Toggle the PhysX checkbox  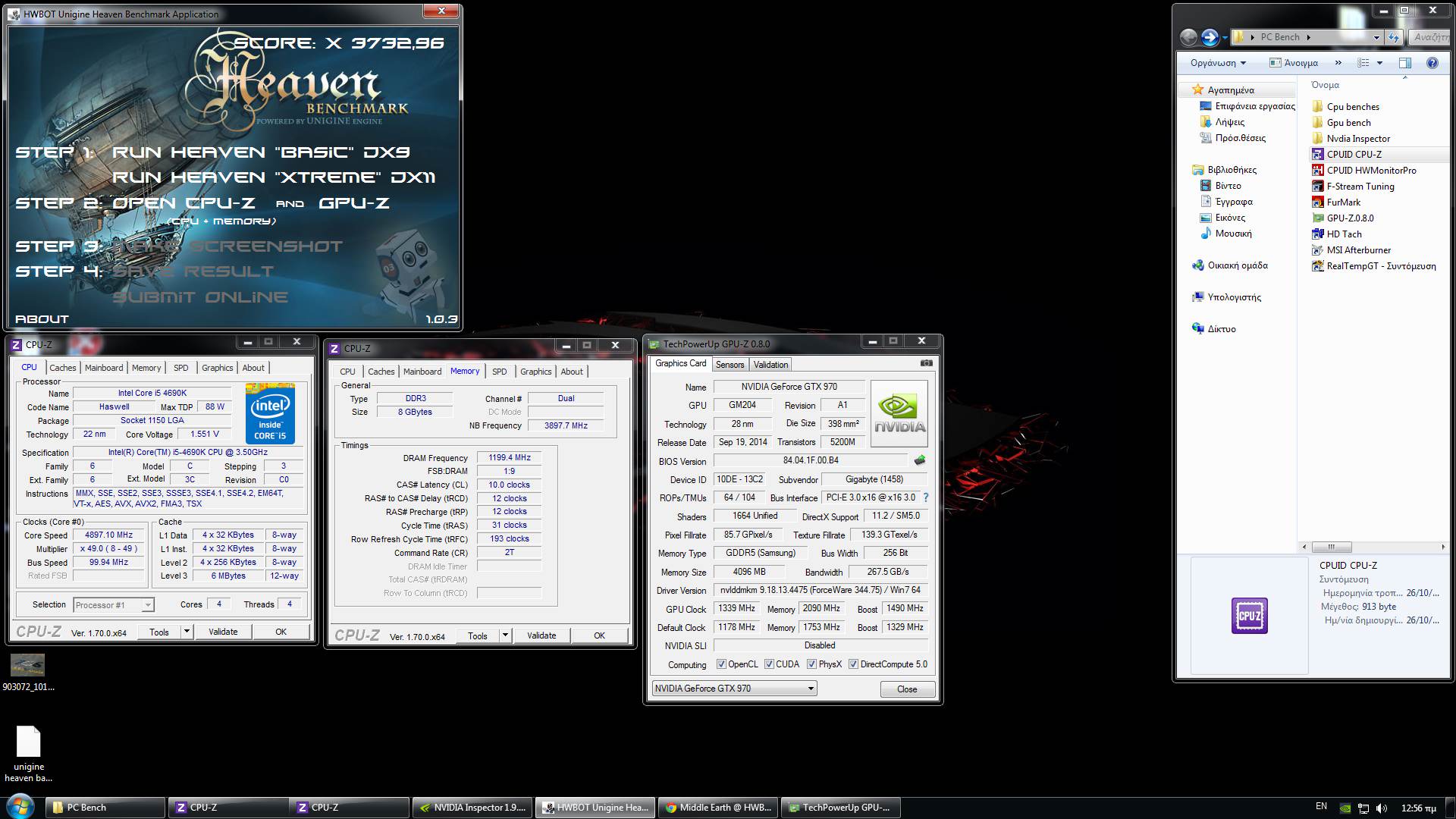(811, 664)
